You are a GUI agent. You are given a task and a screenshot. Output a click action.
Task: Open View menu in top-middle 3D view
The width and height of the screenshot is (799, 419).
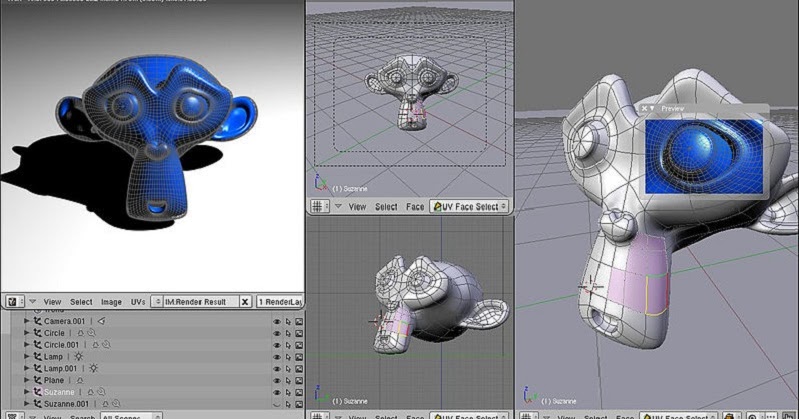pyautogui.click(x=357, y=206)
